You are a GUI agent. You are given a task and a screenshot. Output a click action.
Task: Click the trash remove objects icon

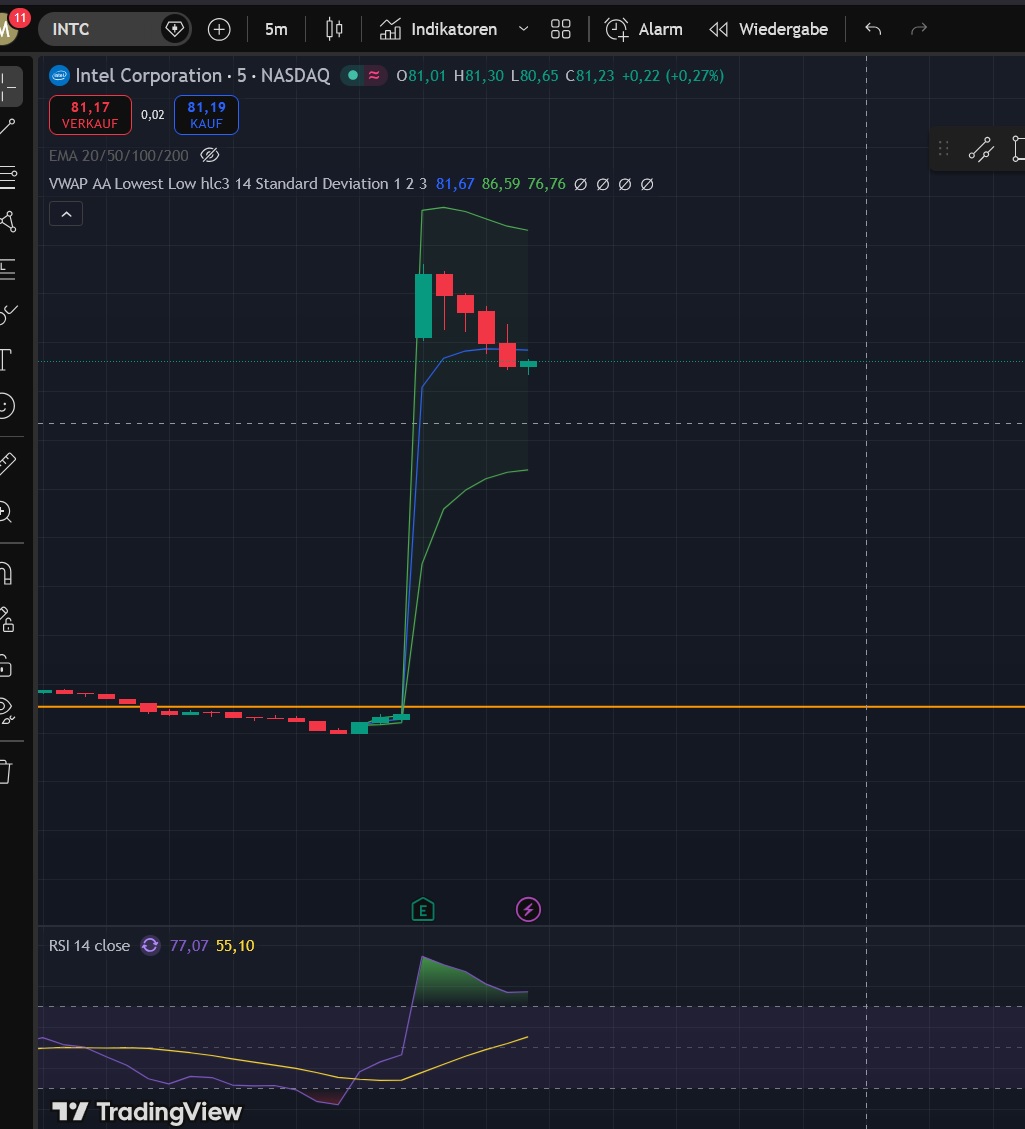point(6,772)
